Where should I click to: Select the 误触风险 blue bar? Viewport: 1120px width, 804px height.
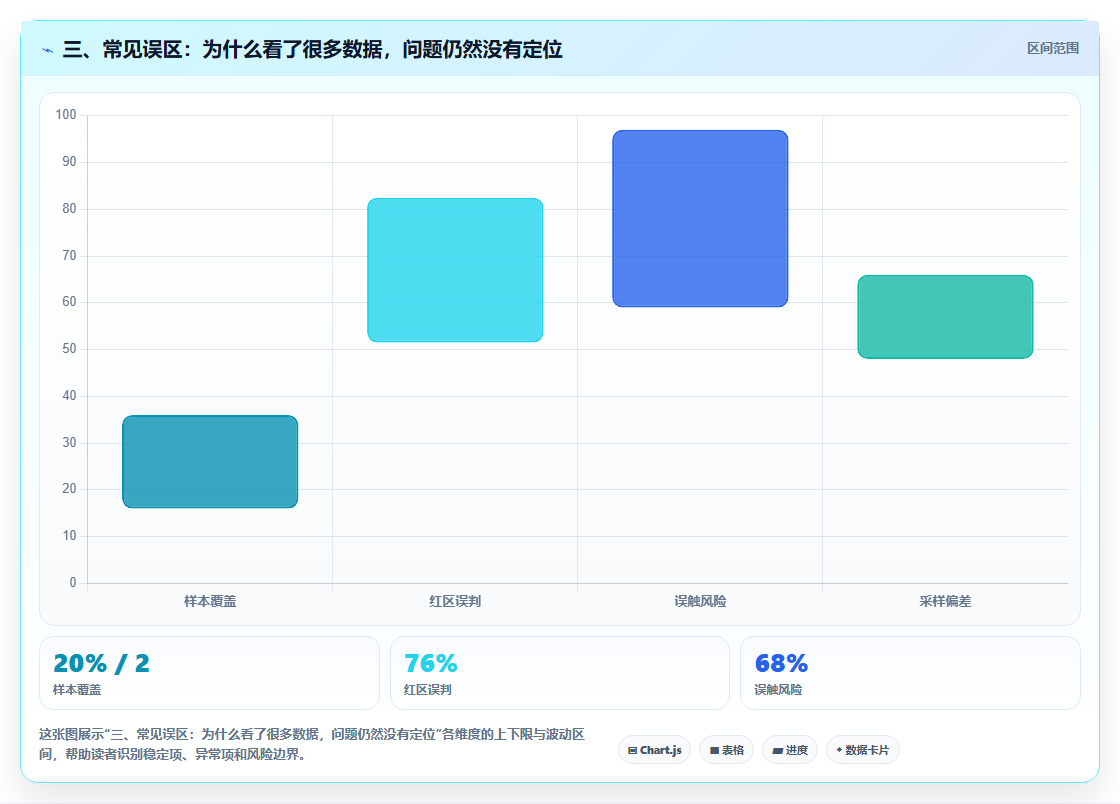pyautogui.click(x=700, y=218)
